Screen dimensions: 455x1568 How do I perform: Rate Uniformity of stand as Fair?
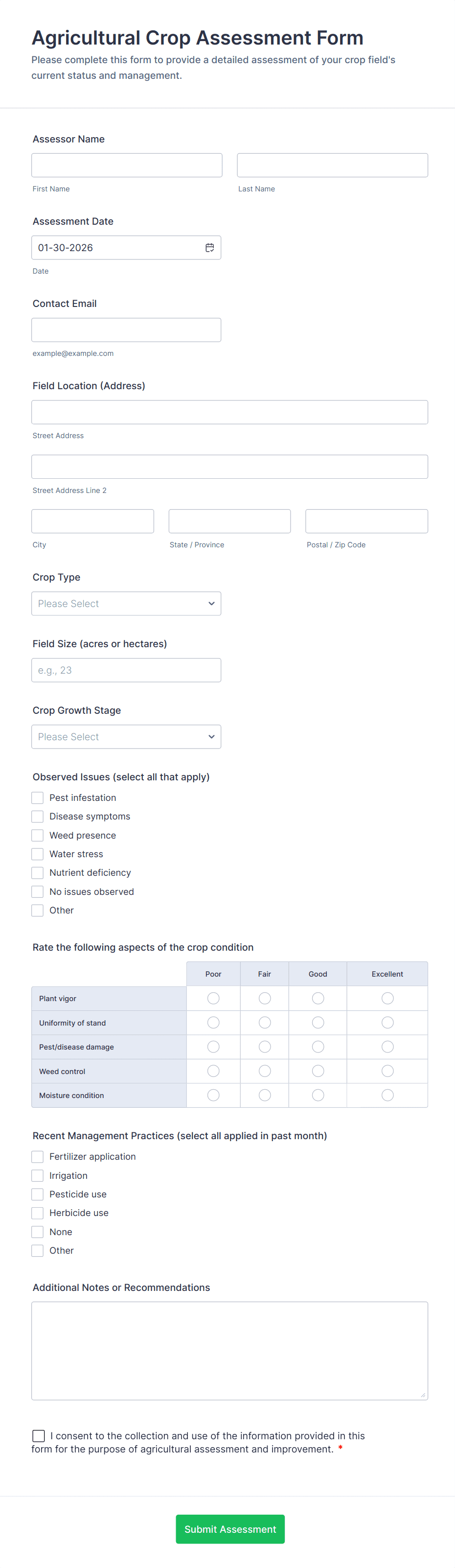point(265,1022)
